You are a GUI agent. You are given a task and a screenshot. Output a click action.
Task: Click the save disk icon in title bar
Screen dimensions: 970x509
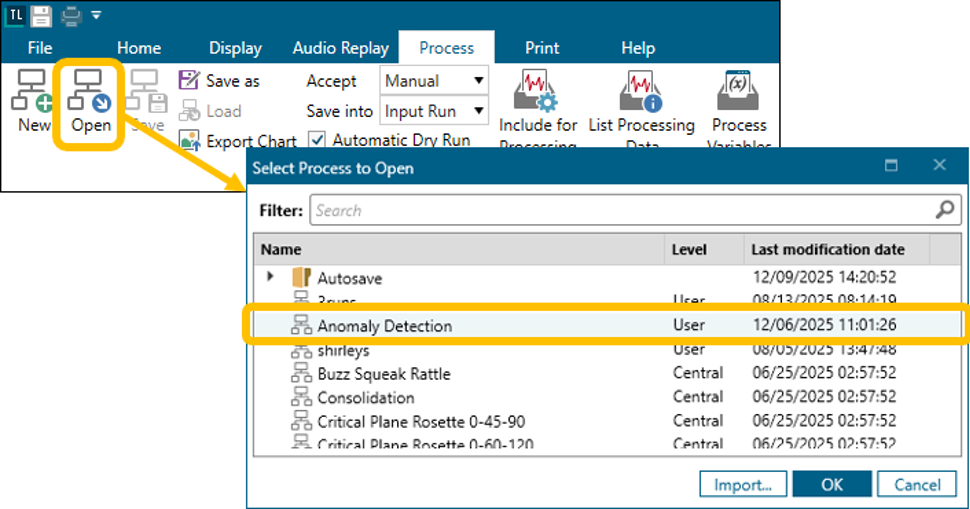[x=41, y=15]
